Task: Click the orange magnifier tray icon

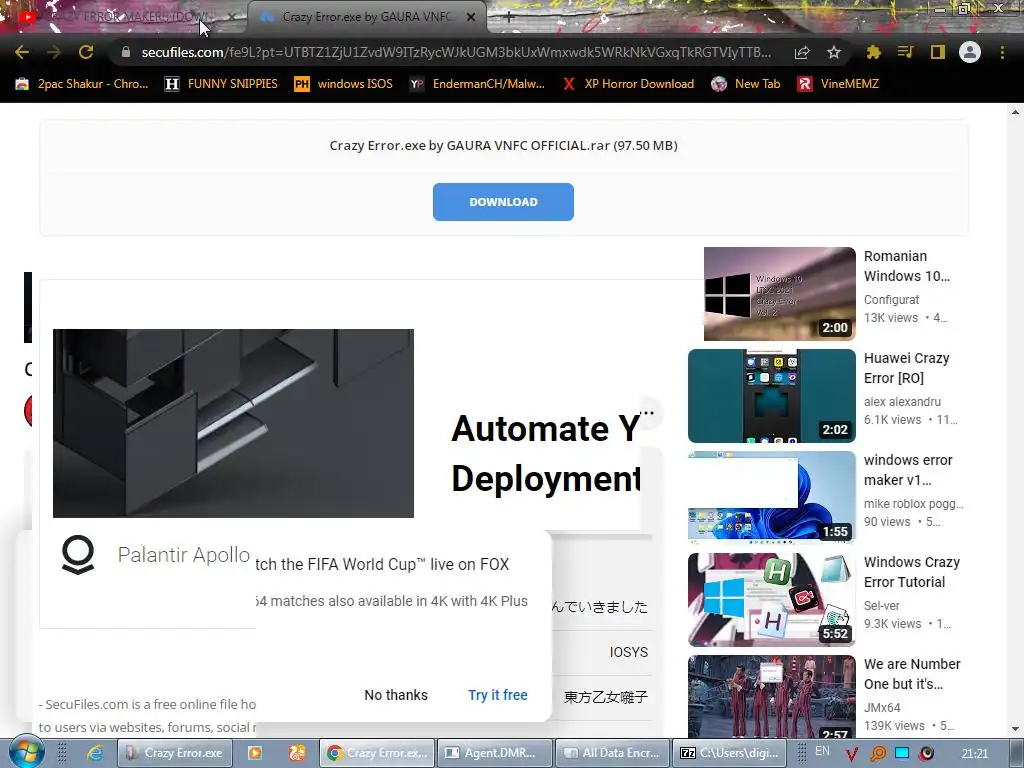Action: (x=878, y=754)
